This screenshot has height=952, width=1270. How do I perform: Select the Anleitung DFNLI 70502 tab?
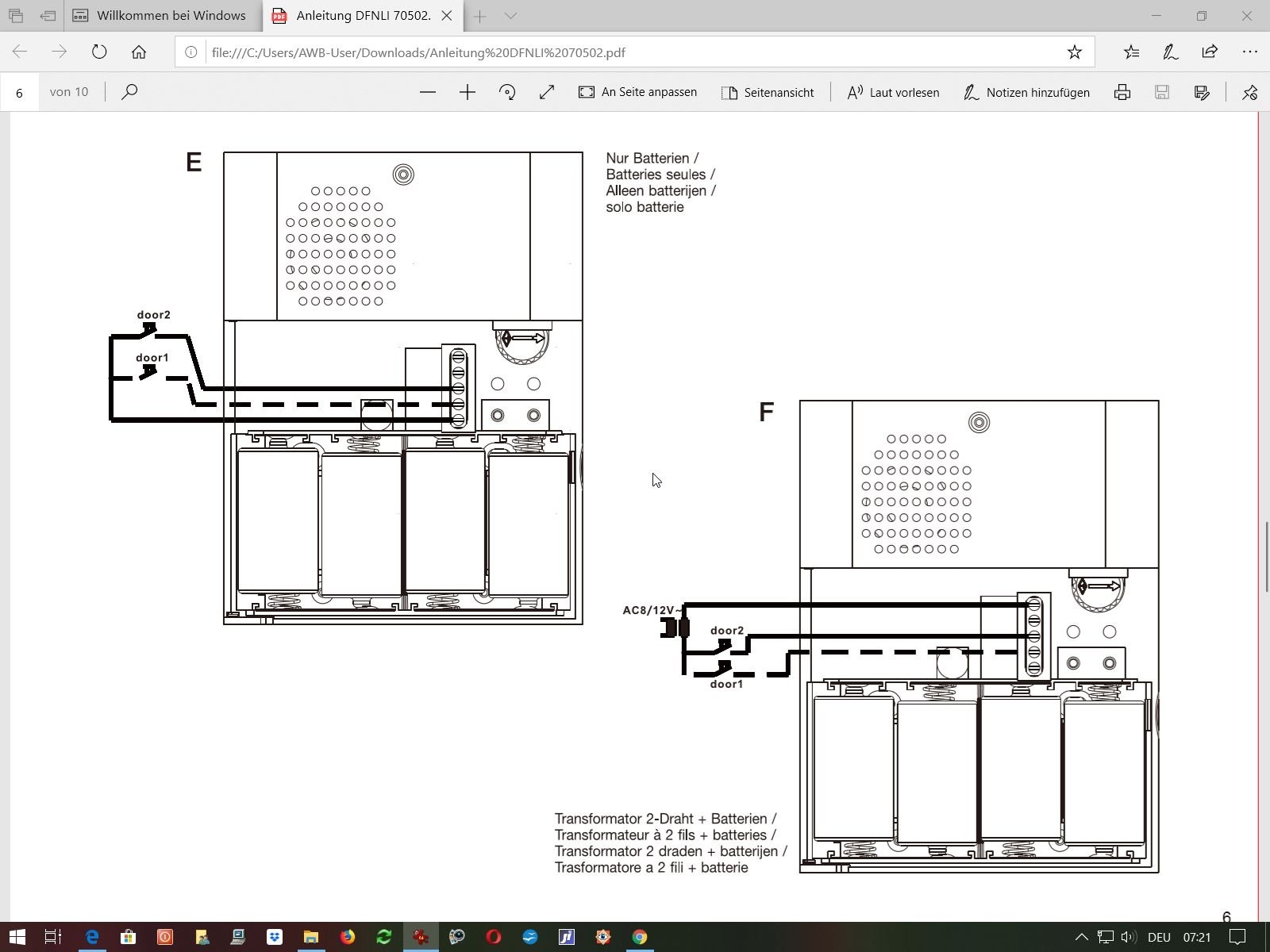tap(362, 16)
